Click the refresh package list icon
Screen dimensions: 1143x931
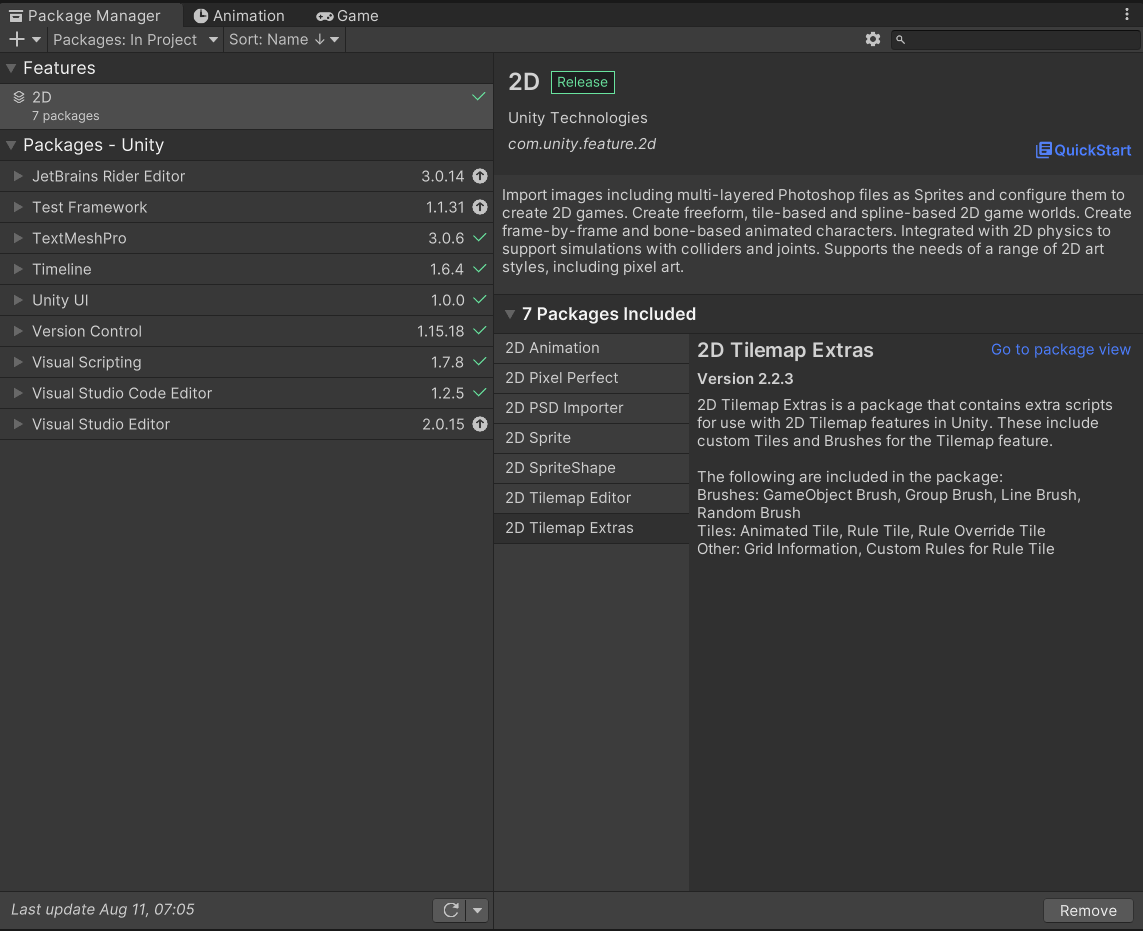(x=450, y=910)
